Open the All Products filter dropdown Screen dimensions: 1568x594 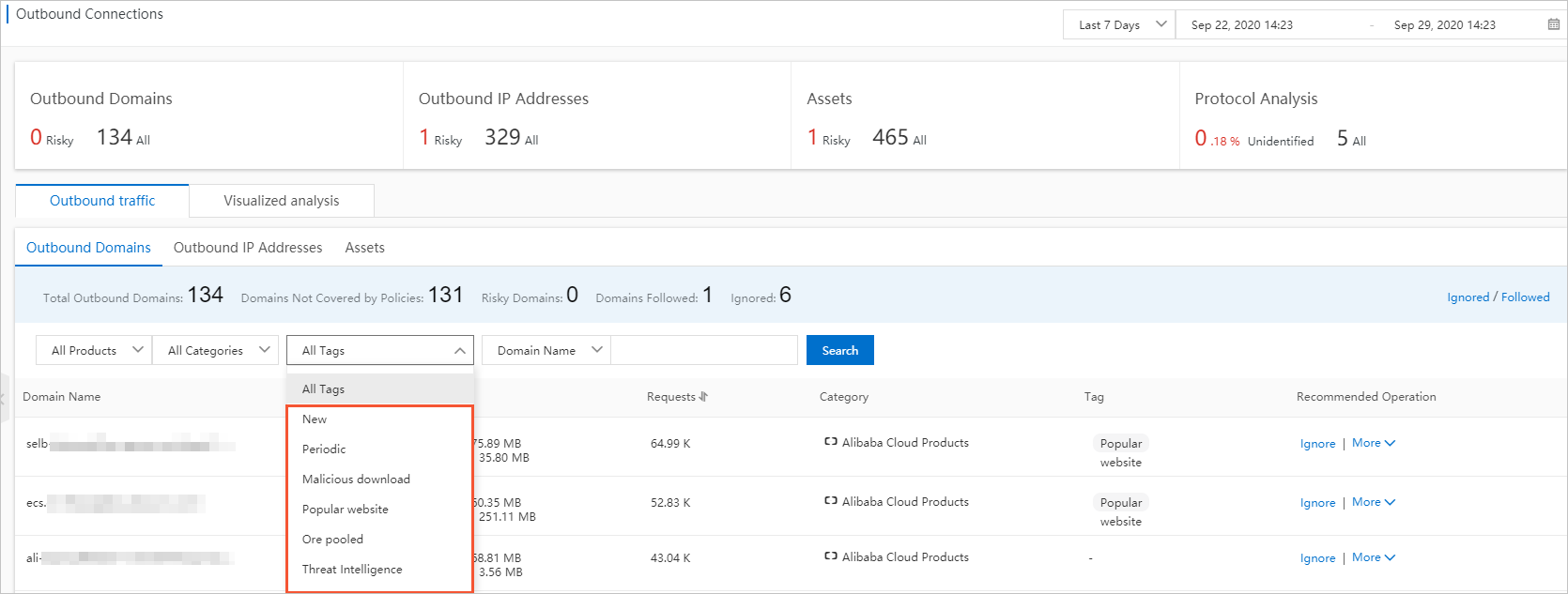coord(94,350)
